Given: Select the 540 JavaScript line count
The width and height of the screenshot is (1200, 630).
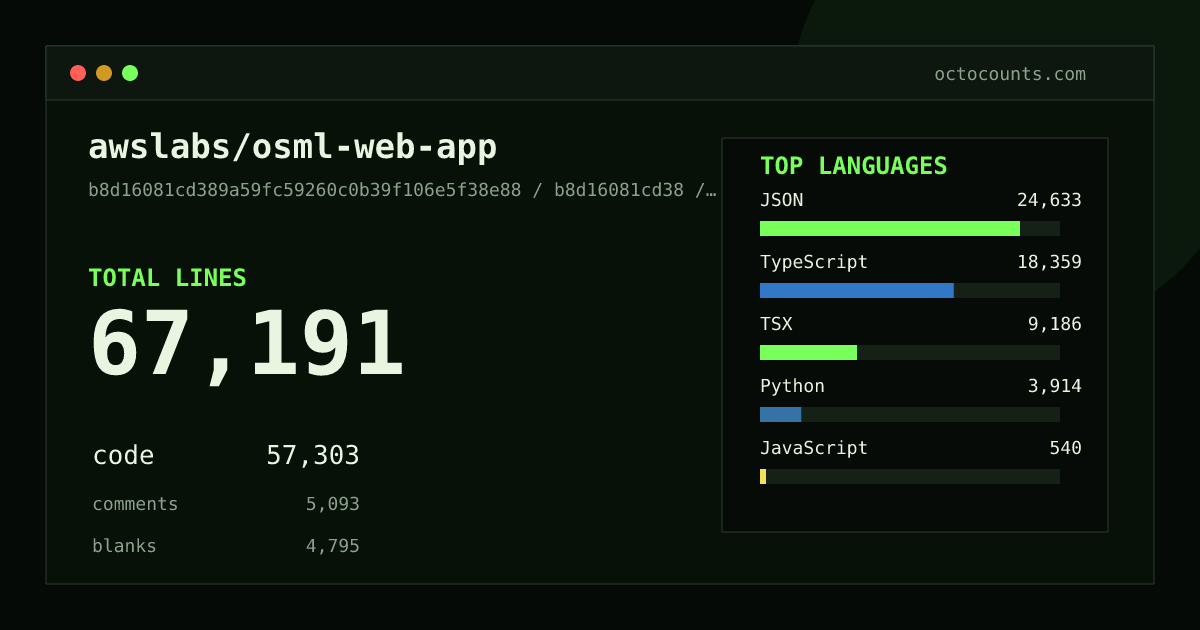Looking at the screenshot, I should click(x=1065, y=448).
